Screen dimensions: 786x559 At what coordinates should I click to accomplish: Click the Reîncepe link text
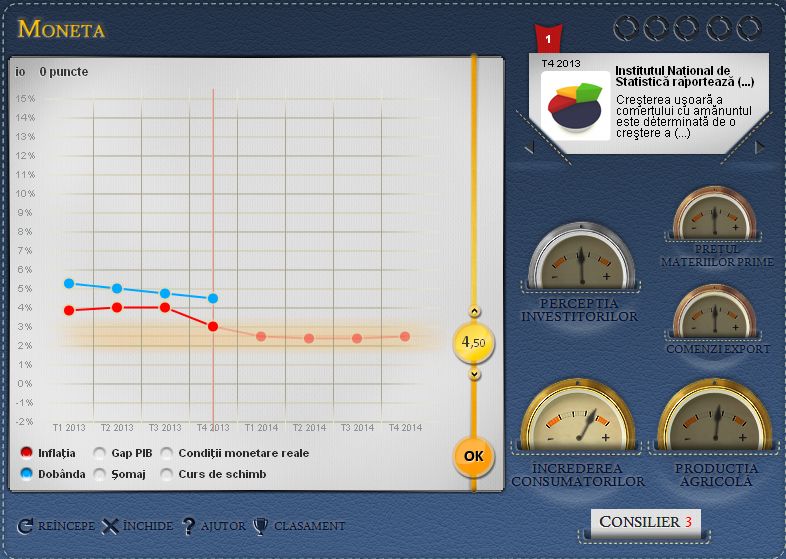(66, 526)
